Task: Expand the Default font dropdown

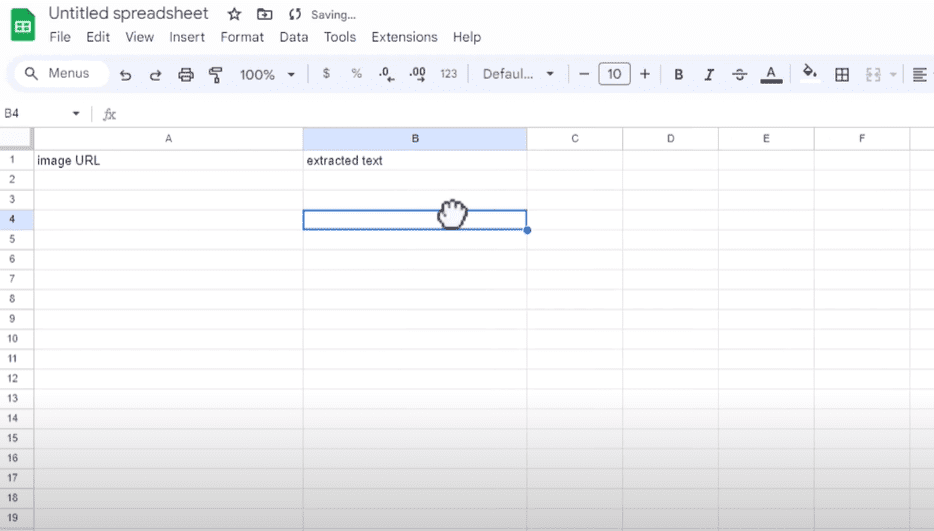Action: pos(518,74)
